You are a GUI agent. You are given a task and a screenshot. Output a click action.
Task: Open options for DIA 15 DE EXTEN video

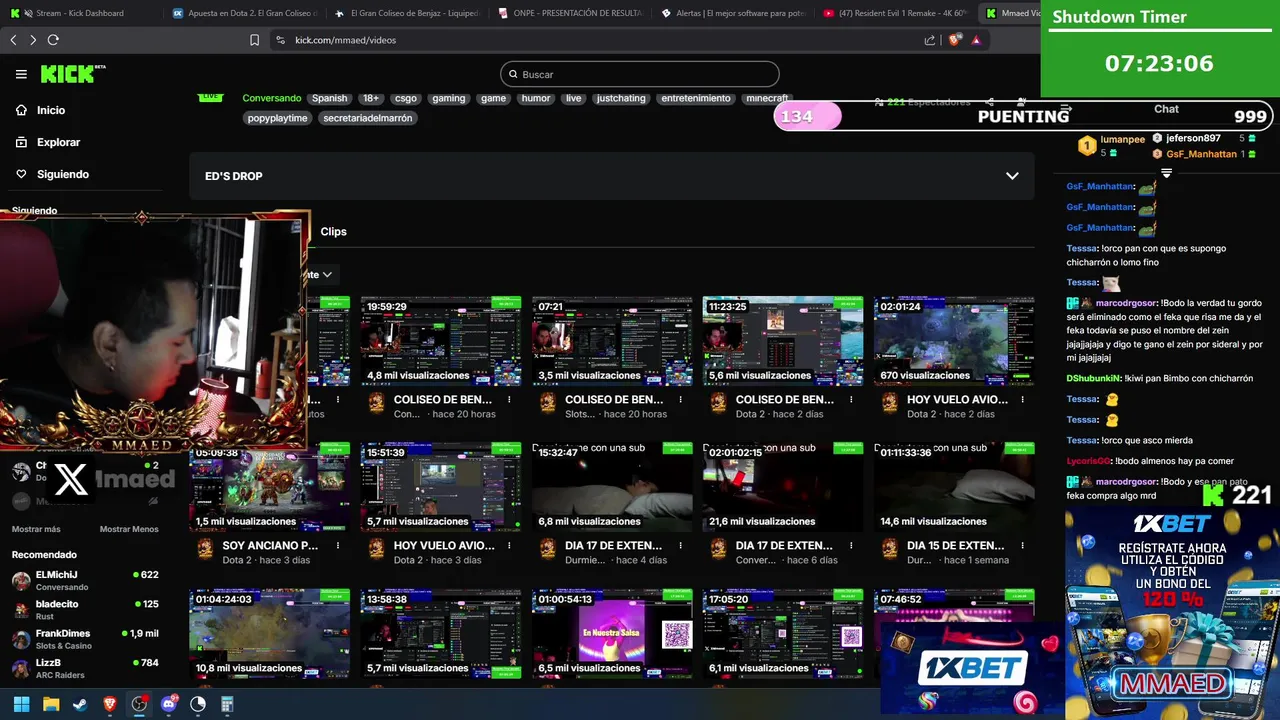[x=1022, y=545]
